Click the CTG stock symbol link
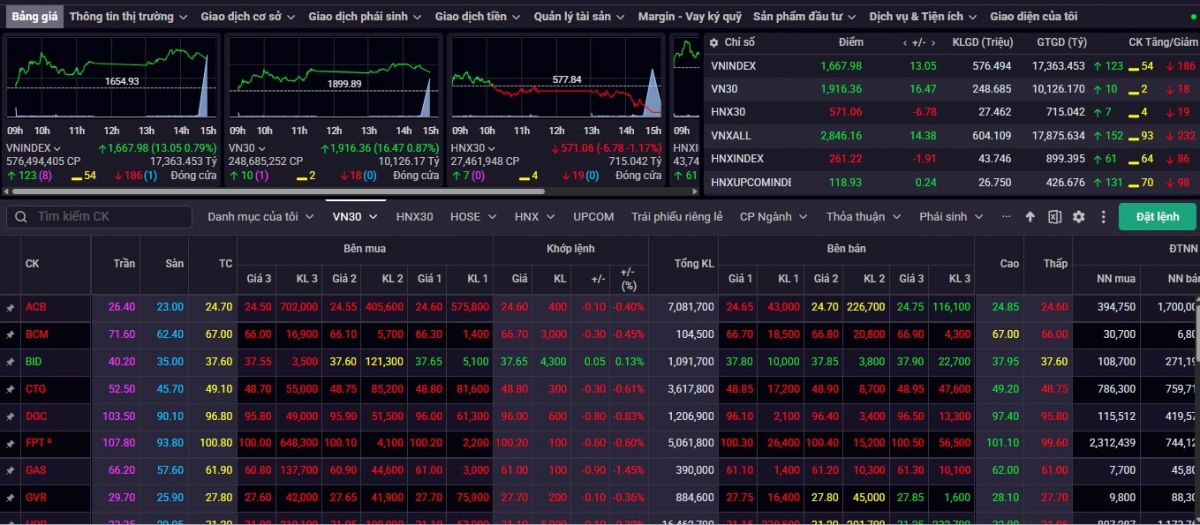The width and height of the screenshot is (1200, 525). coord(36,389)
